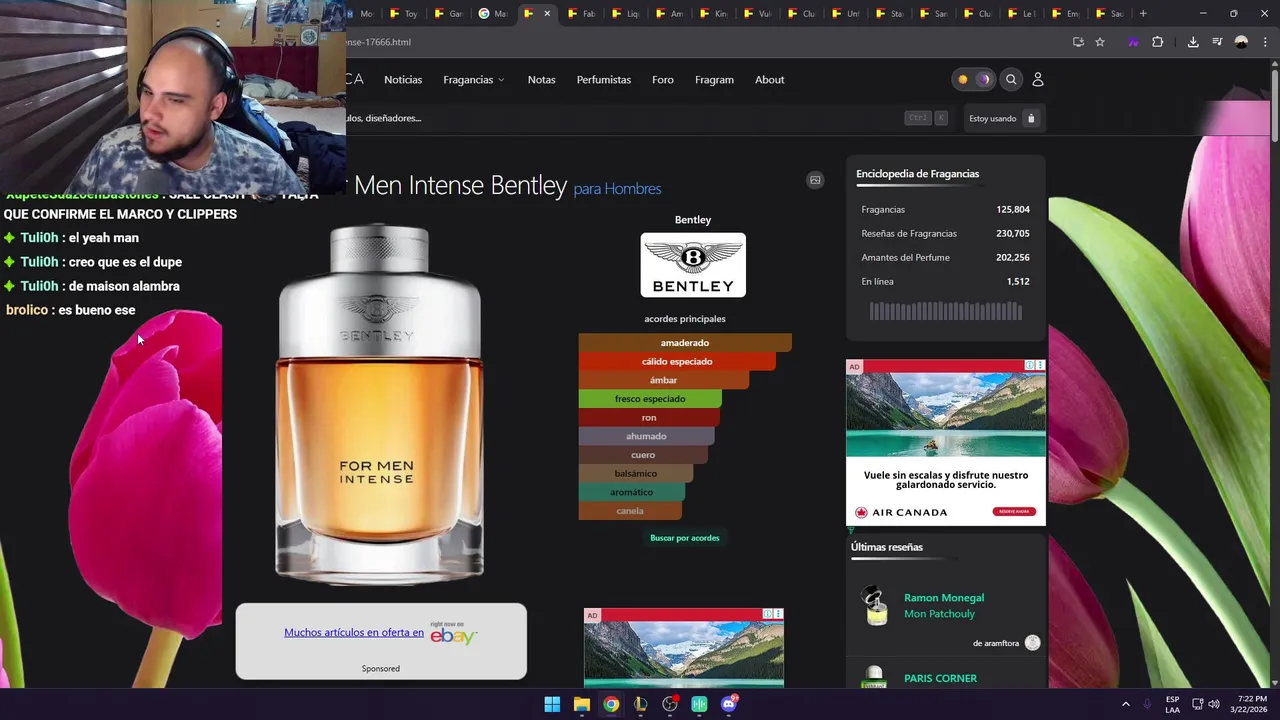This screenshot has height=720, width=1280.
Task: Open volume settings in system tray
Action: click(x=1214, y=704)
